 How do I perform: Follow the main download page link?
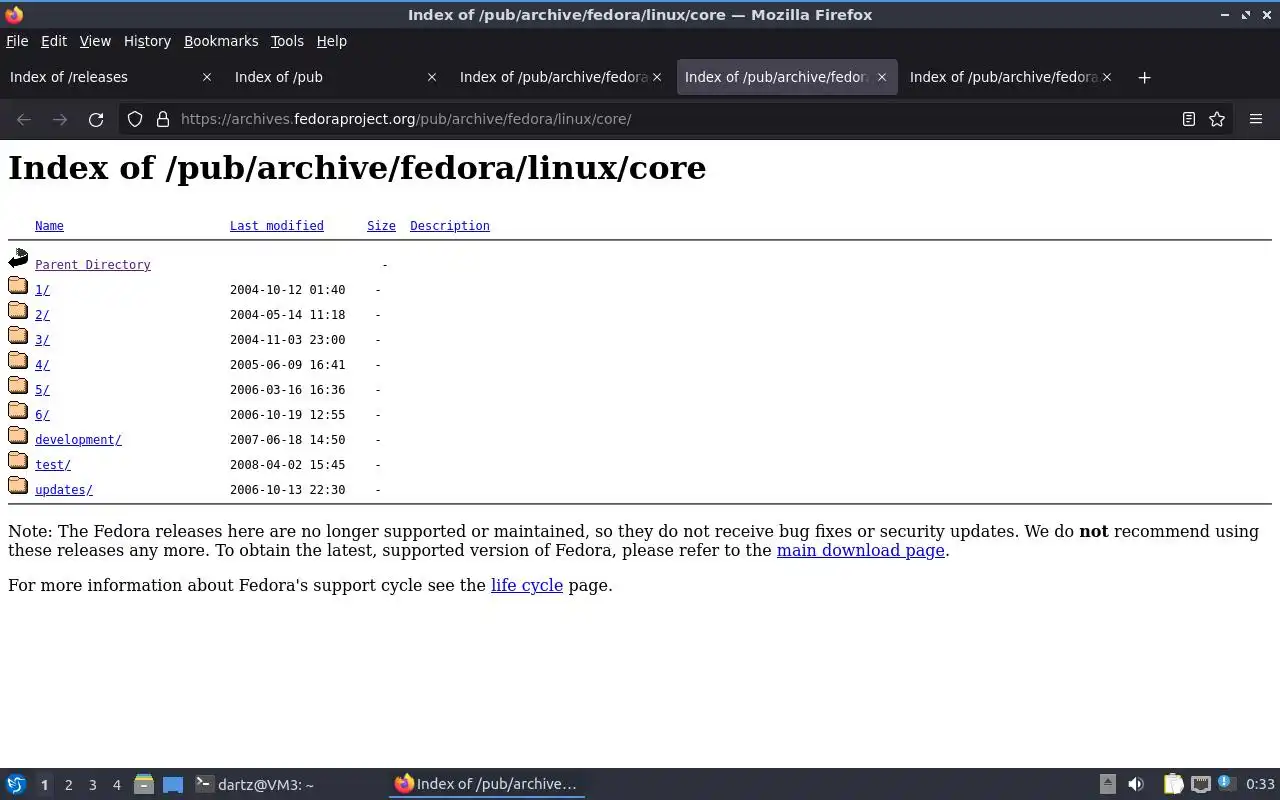coord(861,550)
